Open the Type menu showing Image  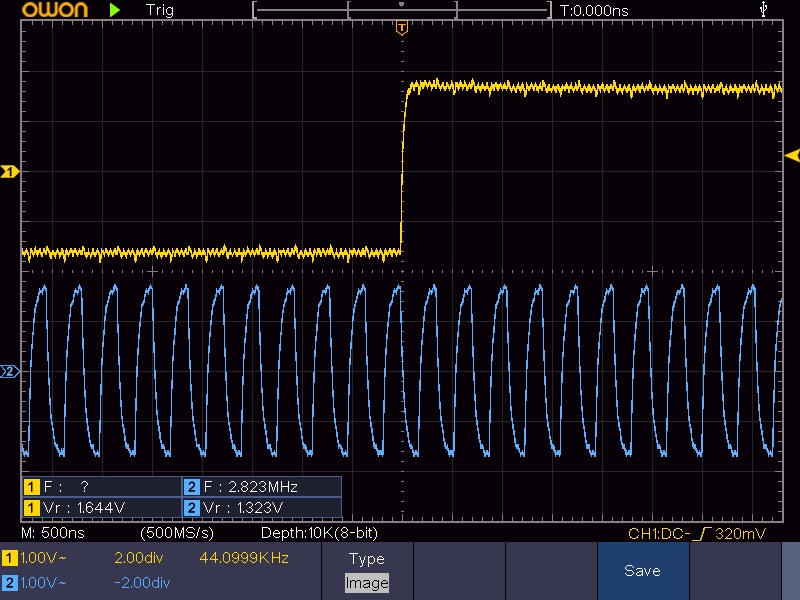[366, 571]
